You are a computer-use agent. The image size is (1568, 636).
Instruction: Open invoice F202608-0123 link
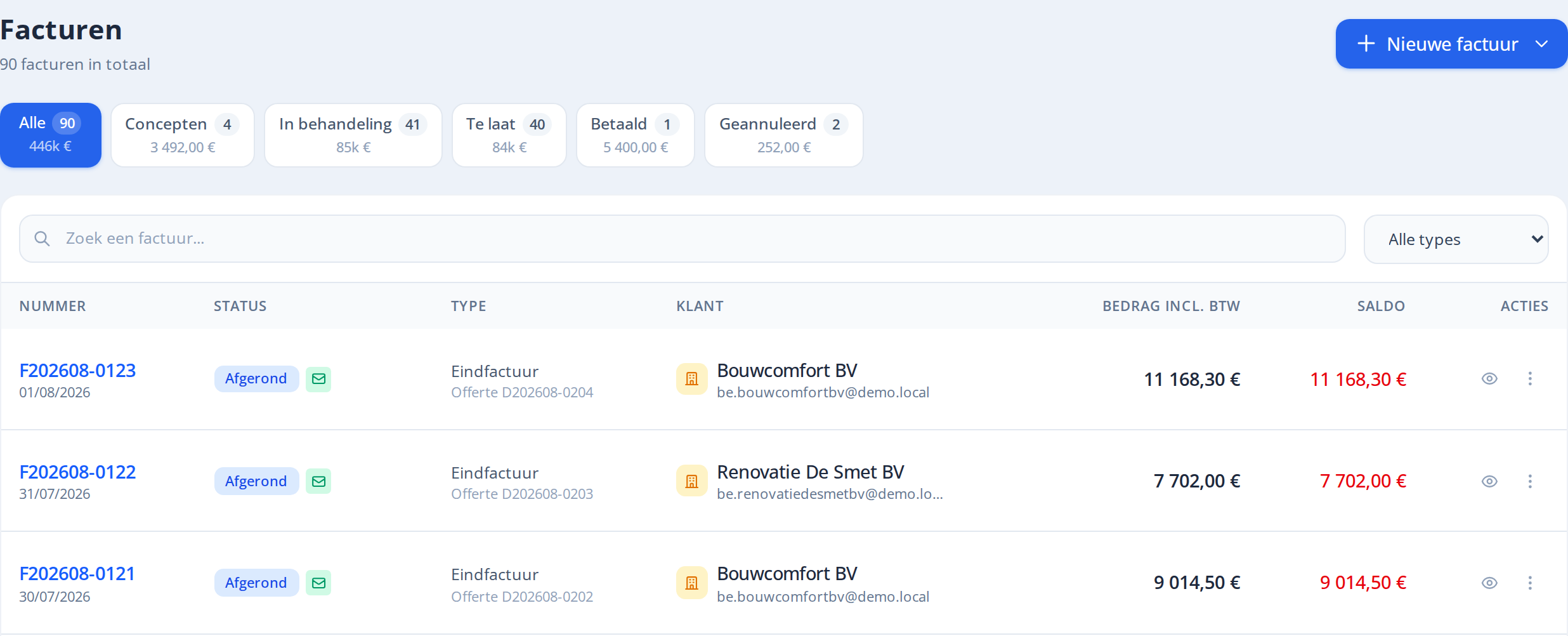point(77,371)
